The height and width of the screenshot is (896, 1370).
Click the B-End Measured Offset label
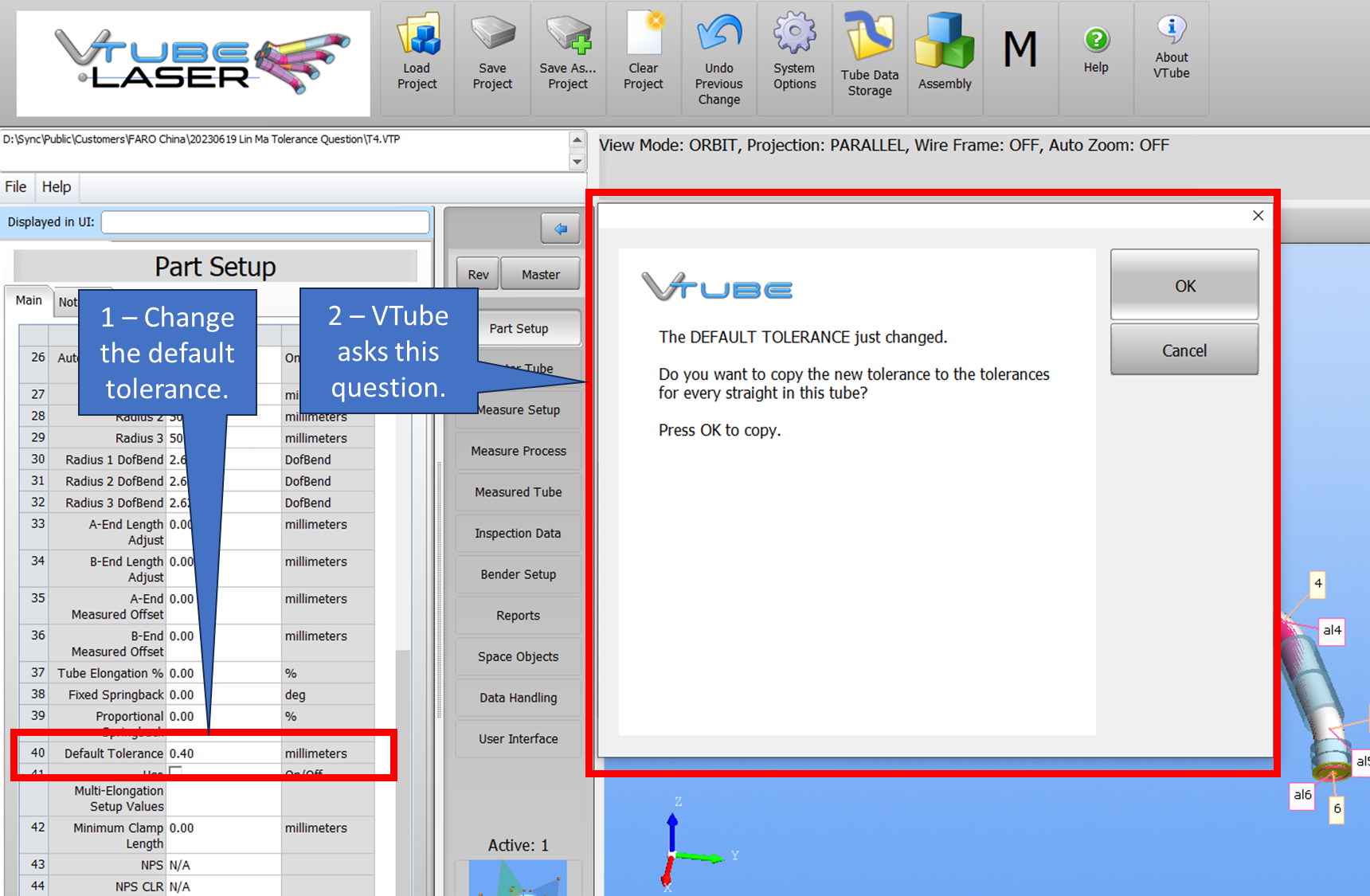pyautogui.click(x=118, y=644)
